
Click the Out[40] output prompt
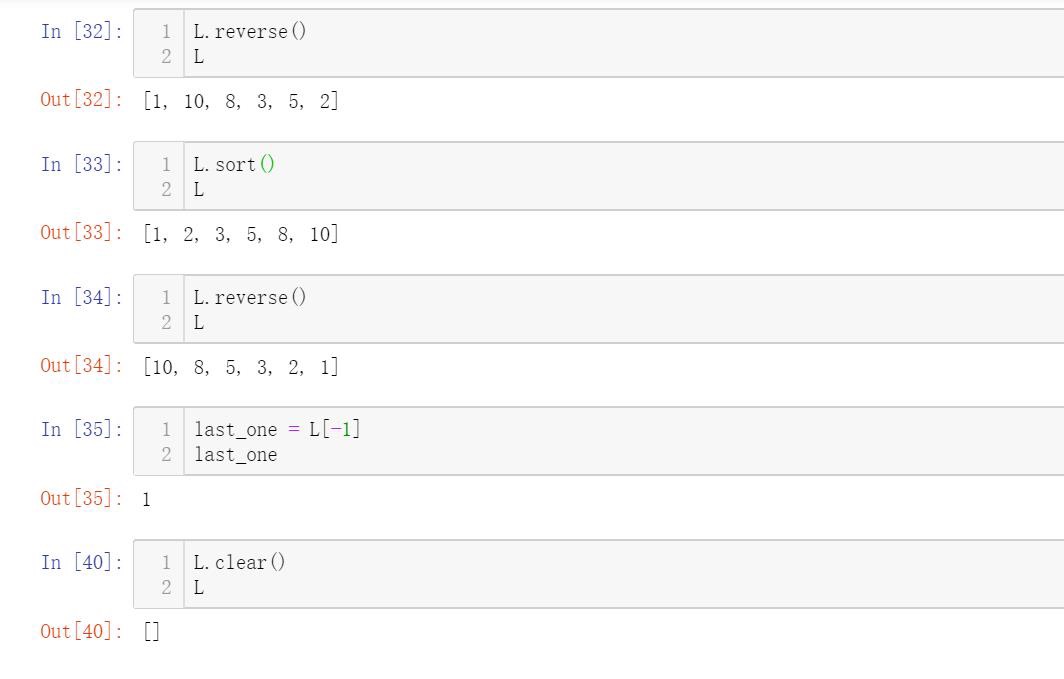tap(81, 631)
